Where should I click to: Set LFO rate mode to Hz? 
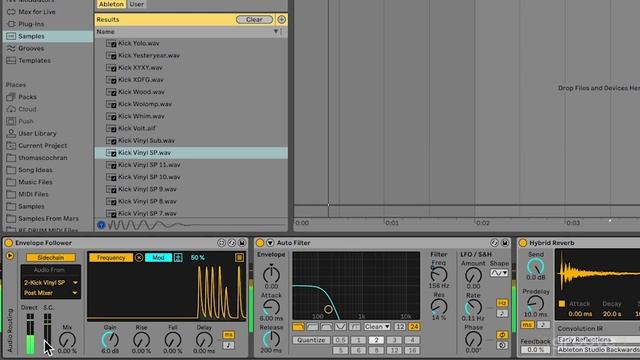point(502,303)
